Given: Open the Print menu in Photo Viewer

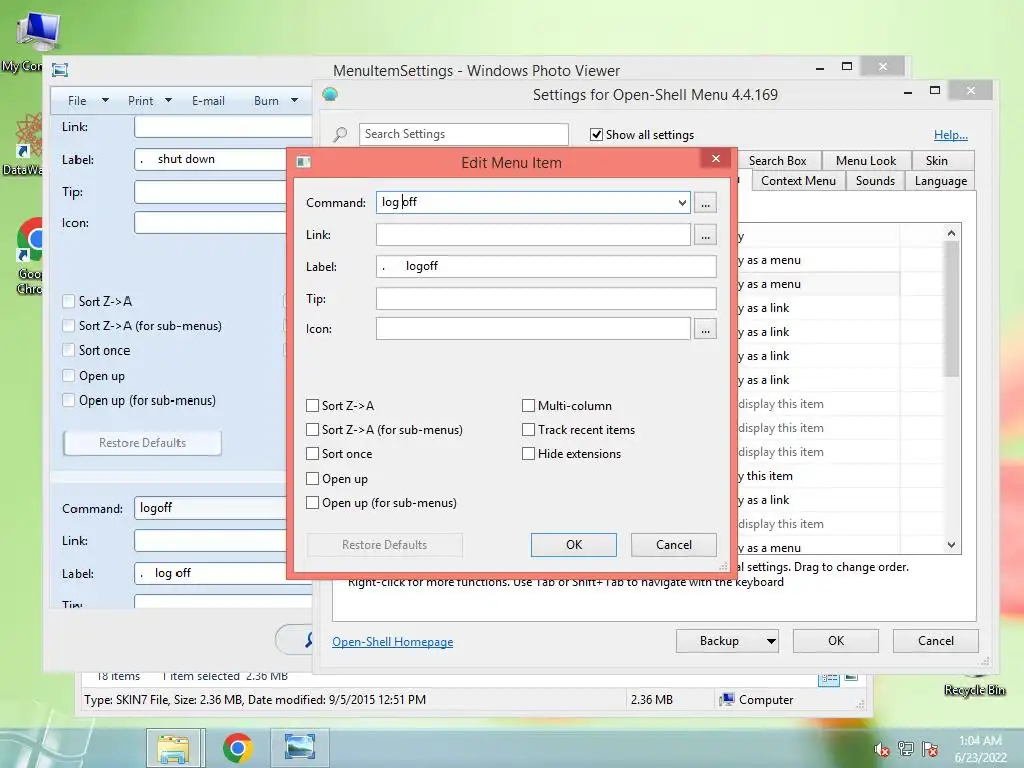Looking at the screenshot, I should tap(150, 101).
